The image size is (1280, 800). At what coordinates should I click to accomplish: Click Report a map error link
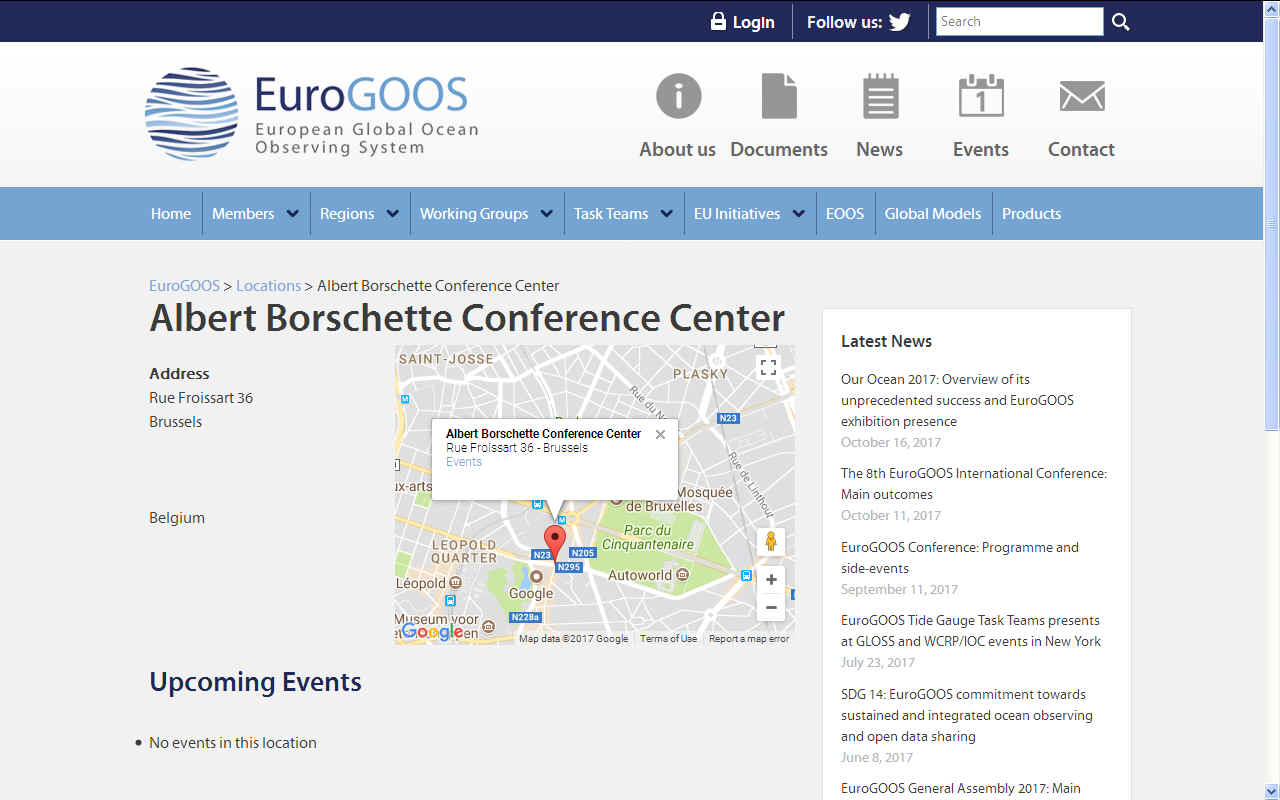(x=749, y=639)
